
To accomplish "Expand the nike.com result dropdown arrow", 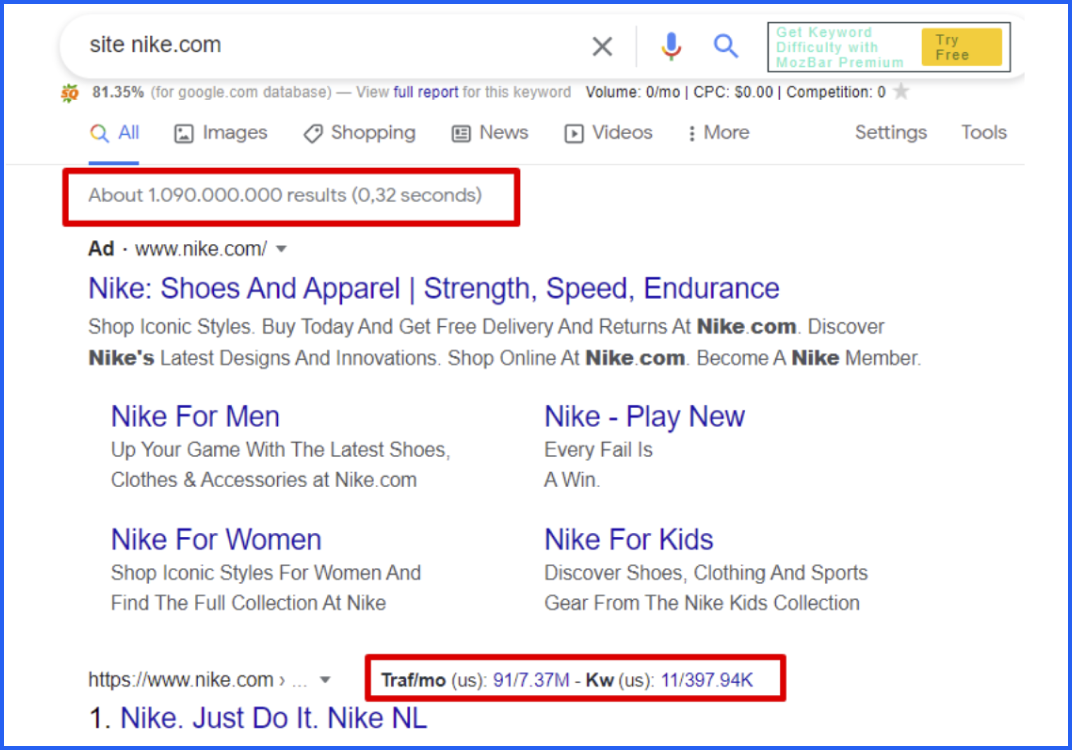I will point(325,681).
